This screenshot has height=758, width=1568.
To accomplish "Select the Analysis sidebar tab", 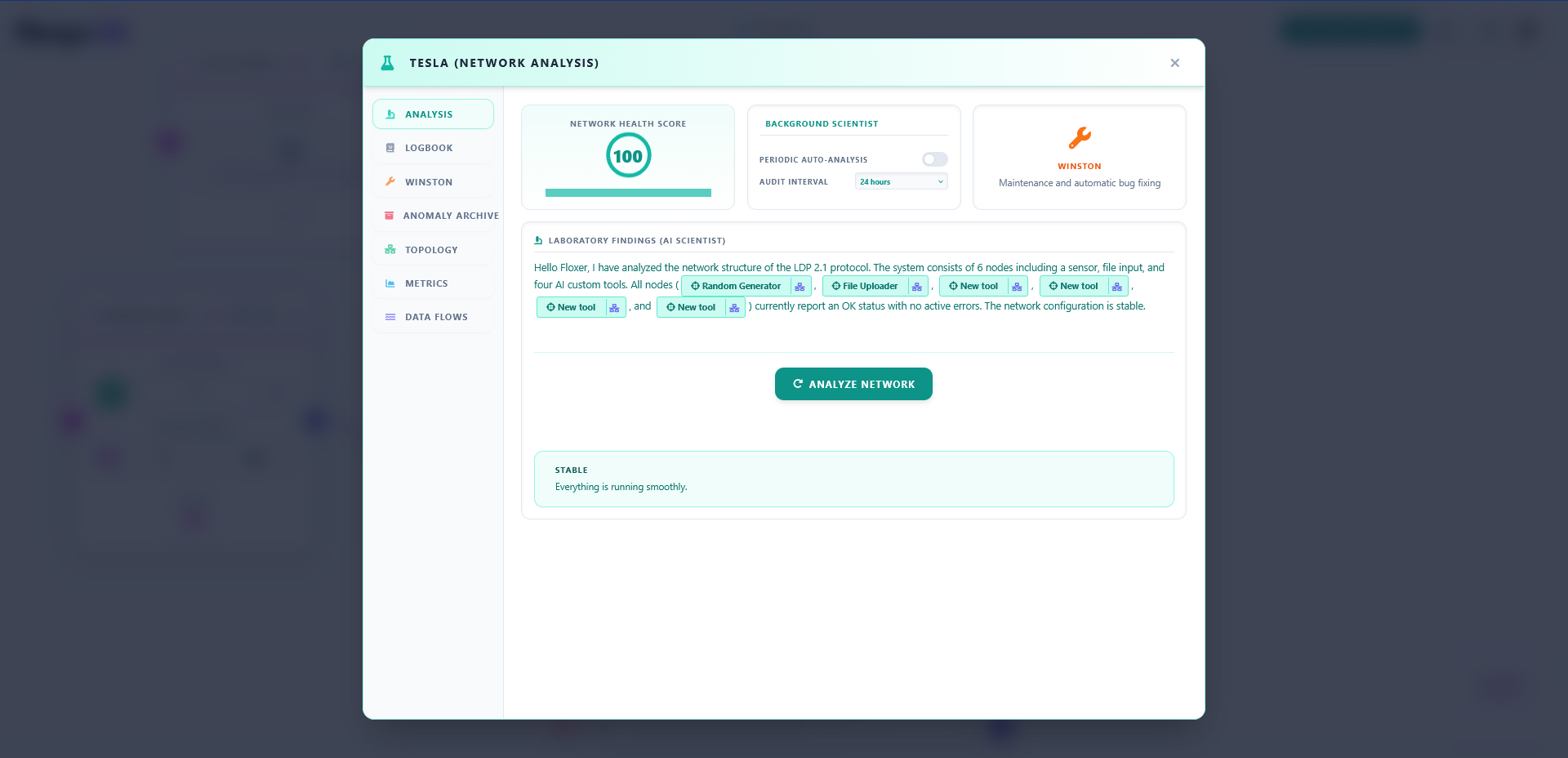I will pos(433,114).
